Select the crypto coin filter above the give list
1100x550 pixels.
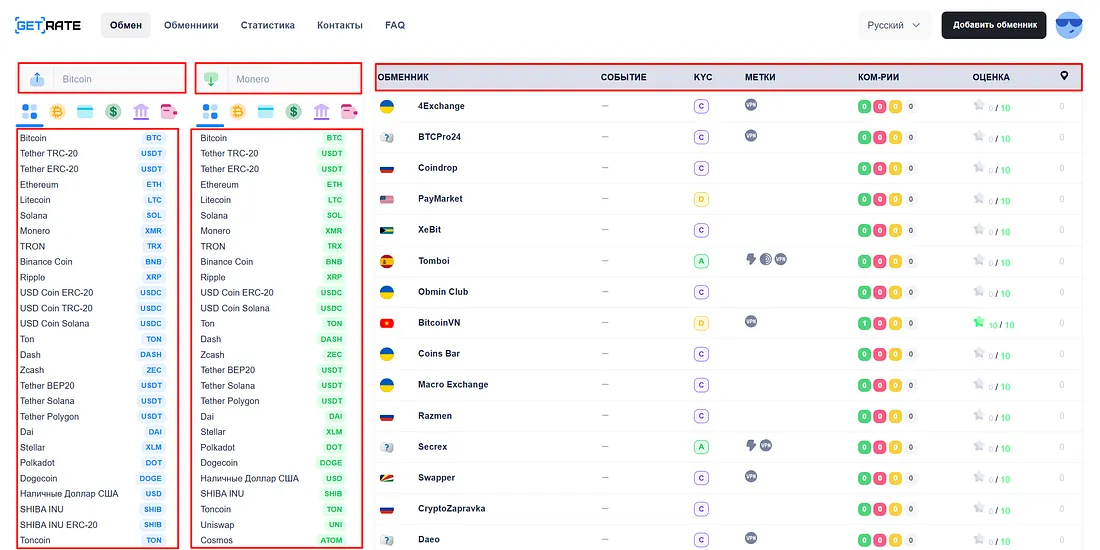(x=58, y=111)
